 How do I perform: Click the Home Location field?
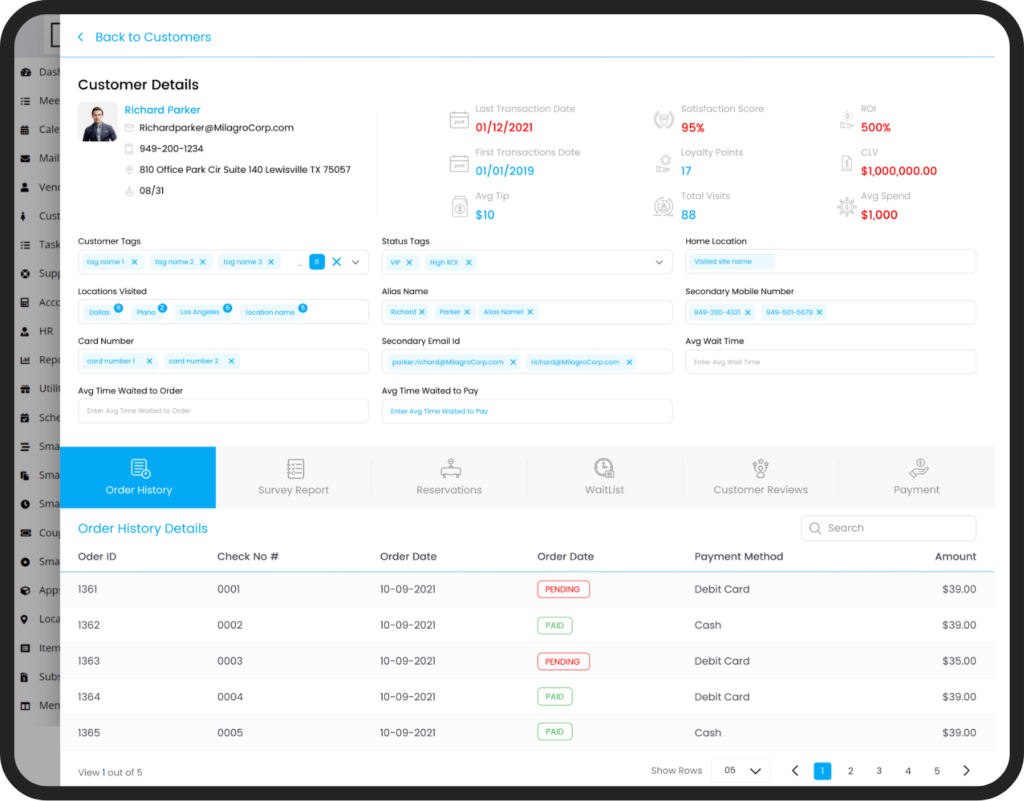[830, 262]
